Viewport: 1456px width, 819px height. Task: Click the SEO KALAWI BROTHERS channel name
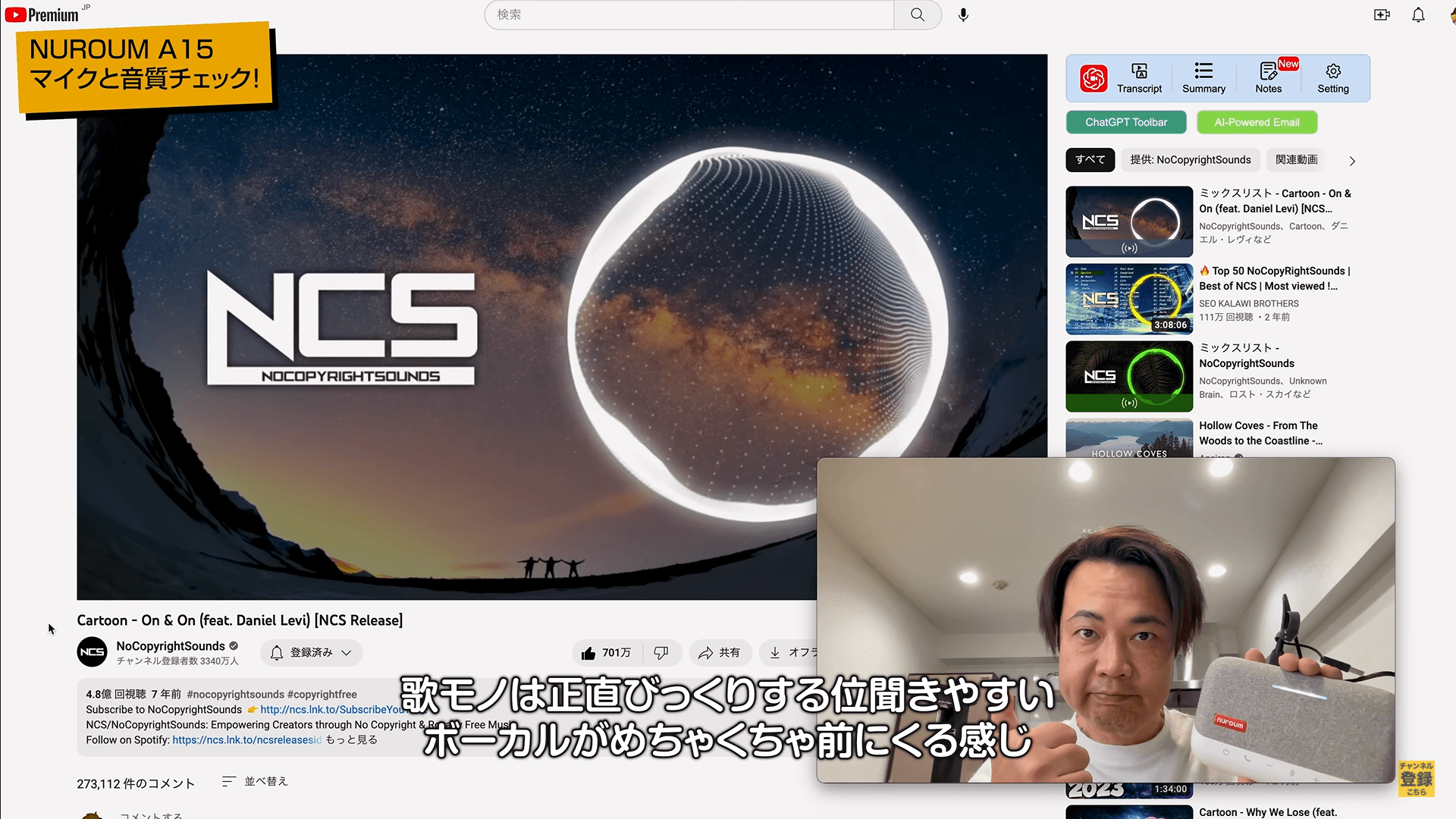(1248, 303)
